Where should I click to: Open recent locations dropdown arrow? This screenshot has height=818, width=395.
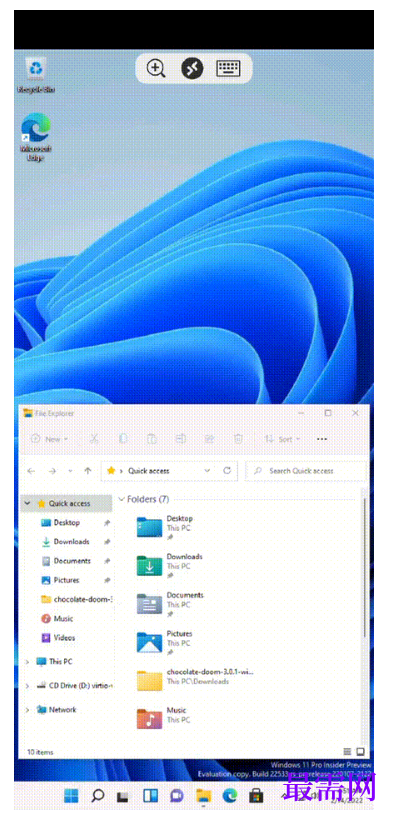tap(70, 471)
